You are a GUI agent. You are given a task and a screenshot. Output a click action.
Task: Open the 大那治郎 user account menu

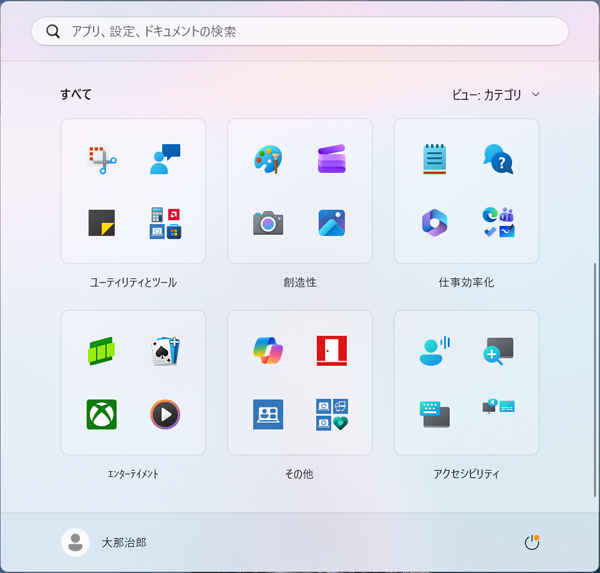104,542
